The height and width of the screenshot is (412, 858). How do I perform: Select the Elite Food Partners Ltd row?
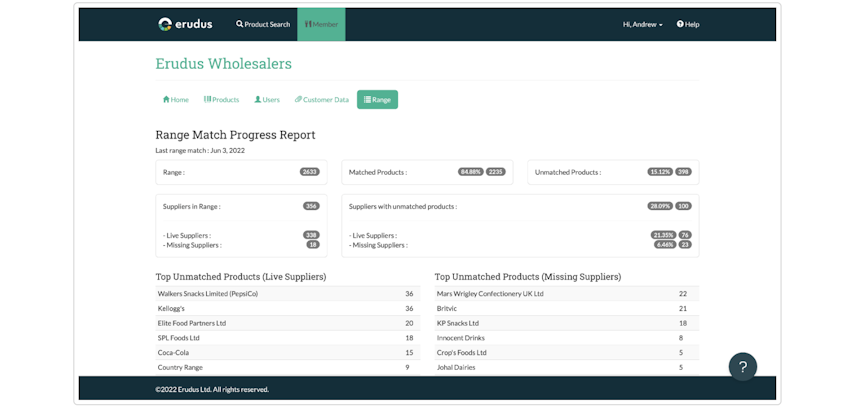[288, 323]
